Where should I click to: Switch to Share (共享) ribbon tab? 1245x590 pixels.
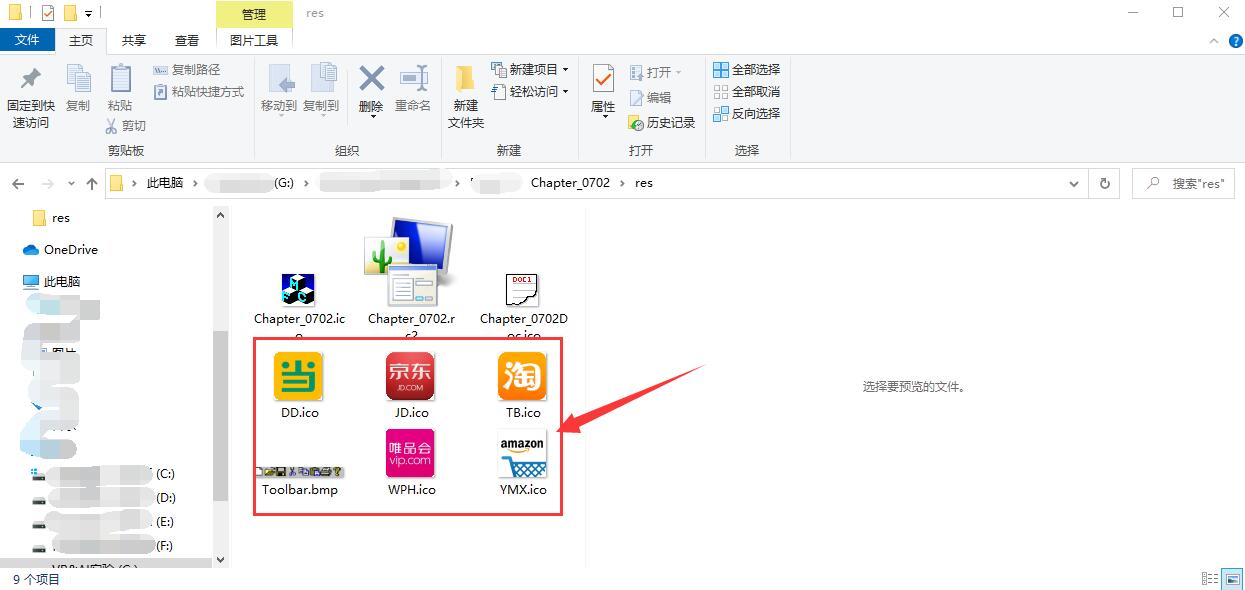coord(134,40)
